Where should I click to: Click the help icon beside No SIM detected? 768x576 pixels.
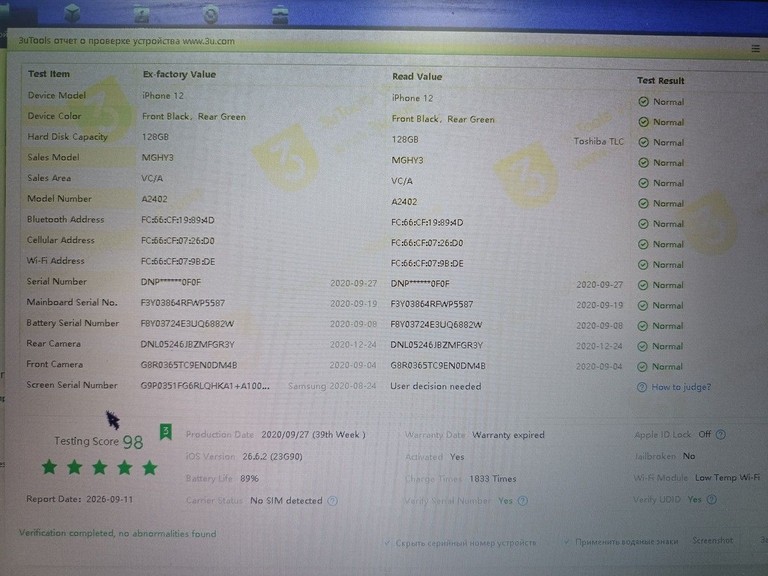(333, 501)
